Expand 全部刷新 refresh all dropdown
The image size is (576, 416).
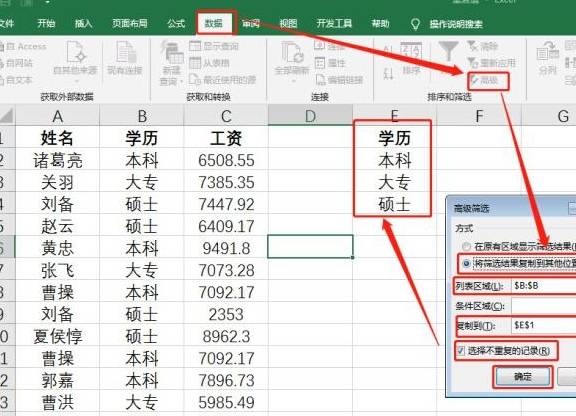(292, 62)
